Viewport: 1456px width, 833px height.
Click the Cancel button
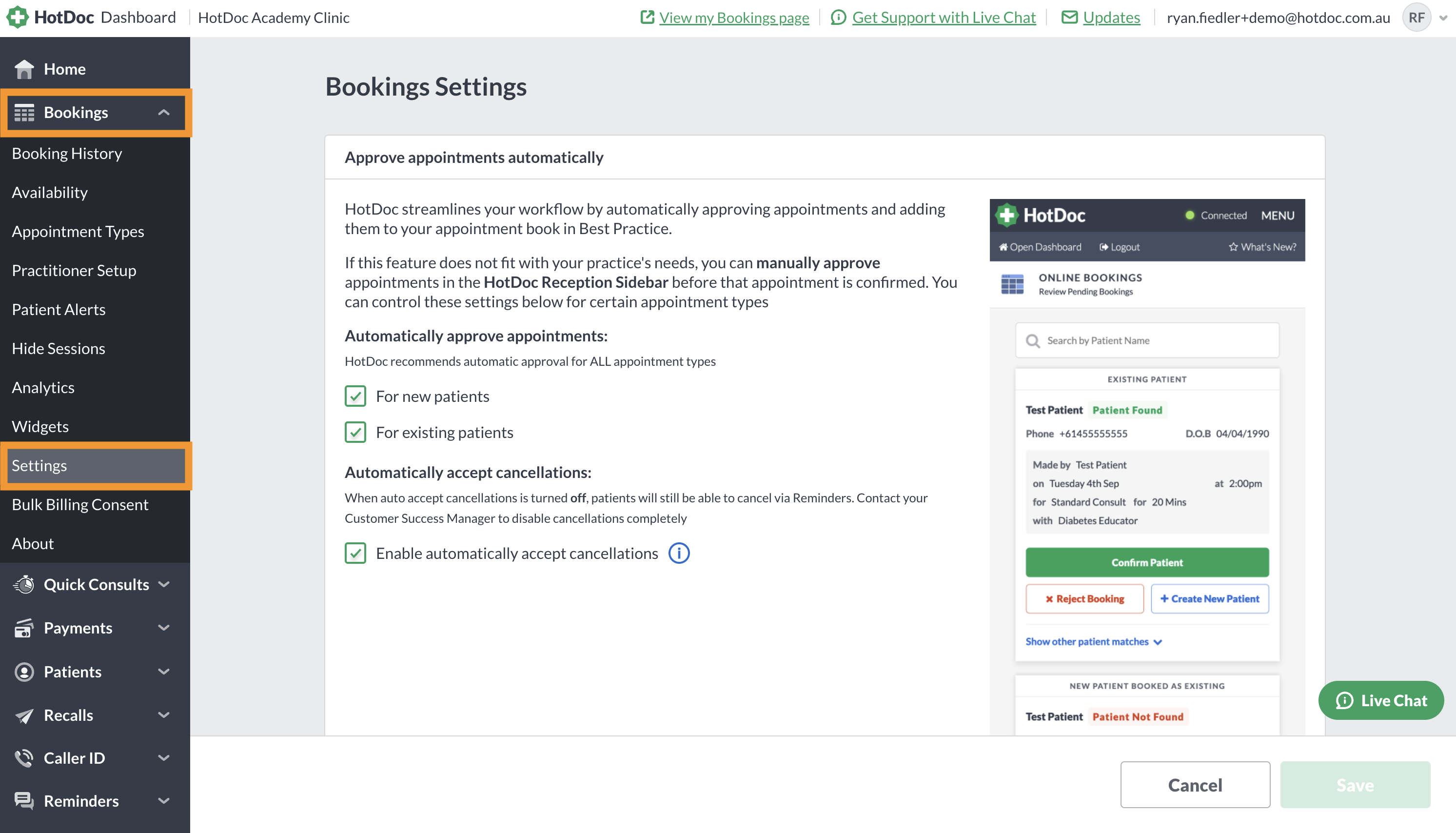coord(1195,785)
